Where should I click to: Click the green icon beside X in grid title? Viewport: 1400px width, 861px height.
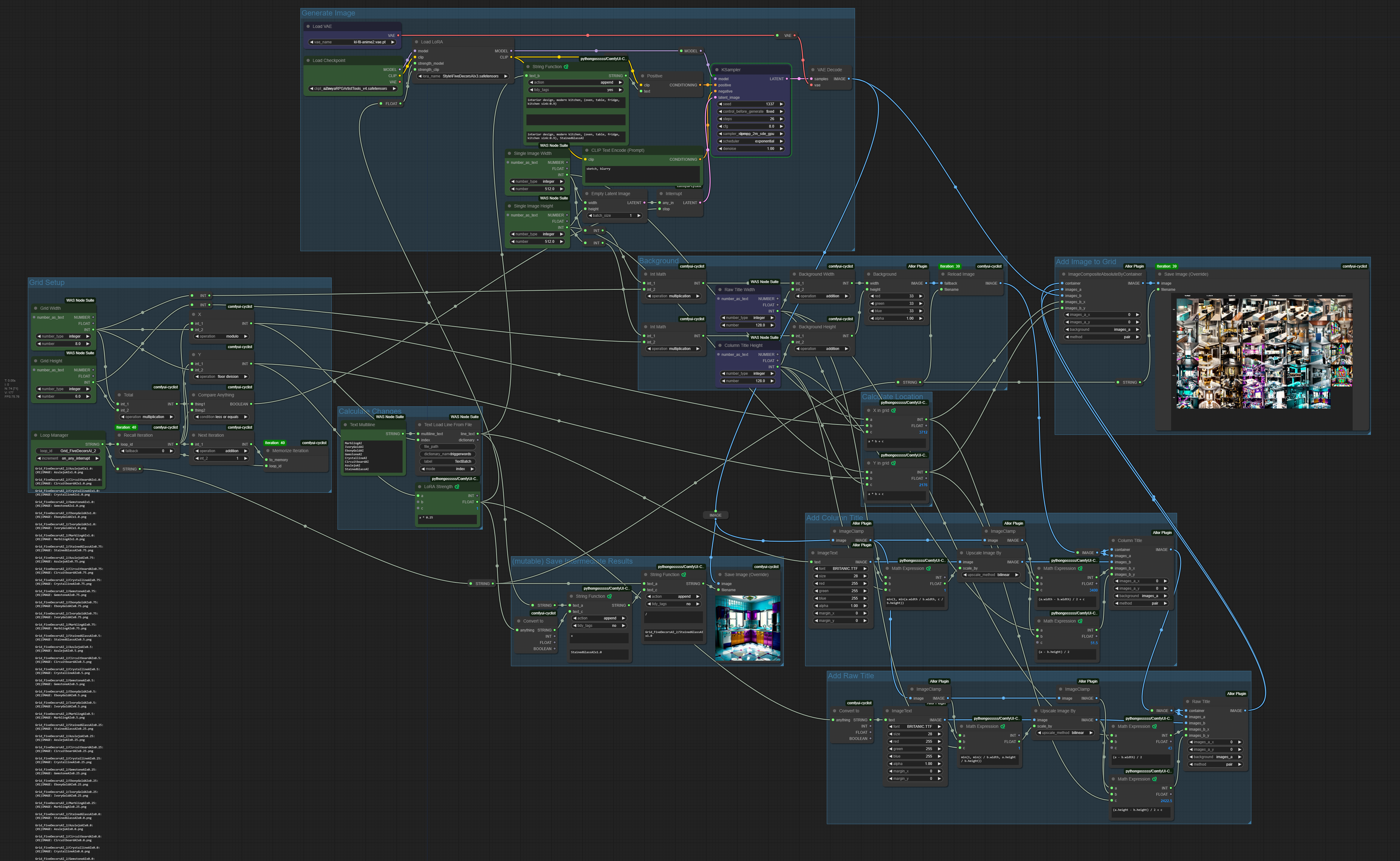tap(893, 411)
